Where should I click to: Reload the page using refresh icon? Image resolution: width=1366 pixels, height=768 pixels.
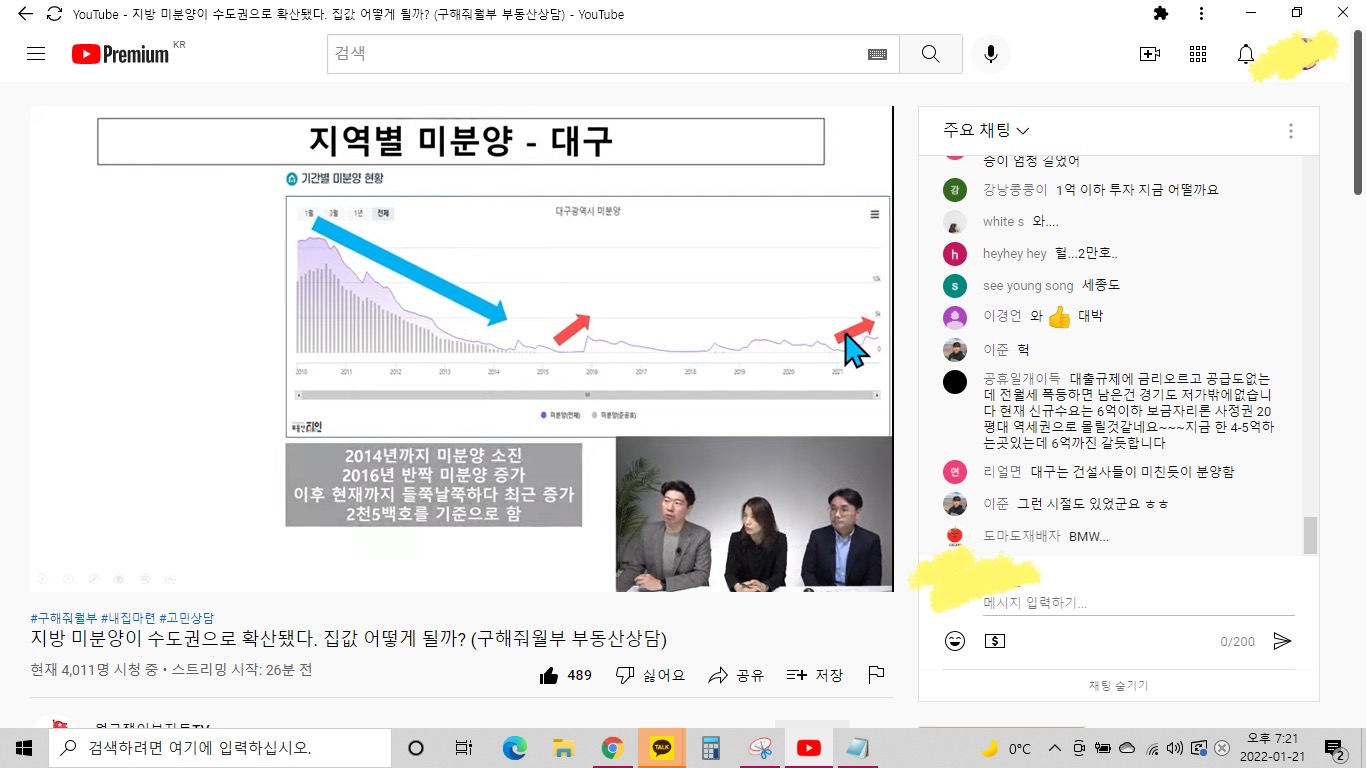pyautogui.click(x=54, y=14)
